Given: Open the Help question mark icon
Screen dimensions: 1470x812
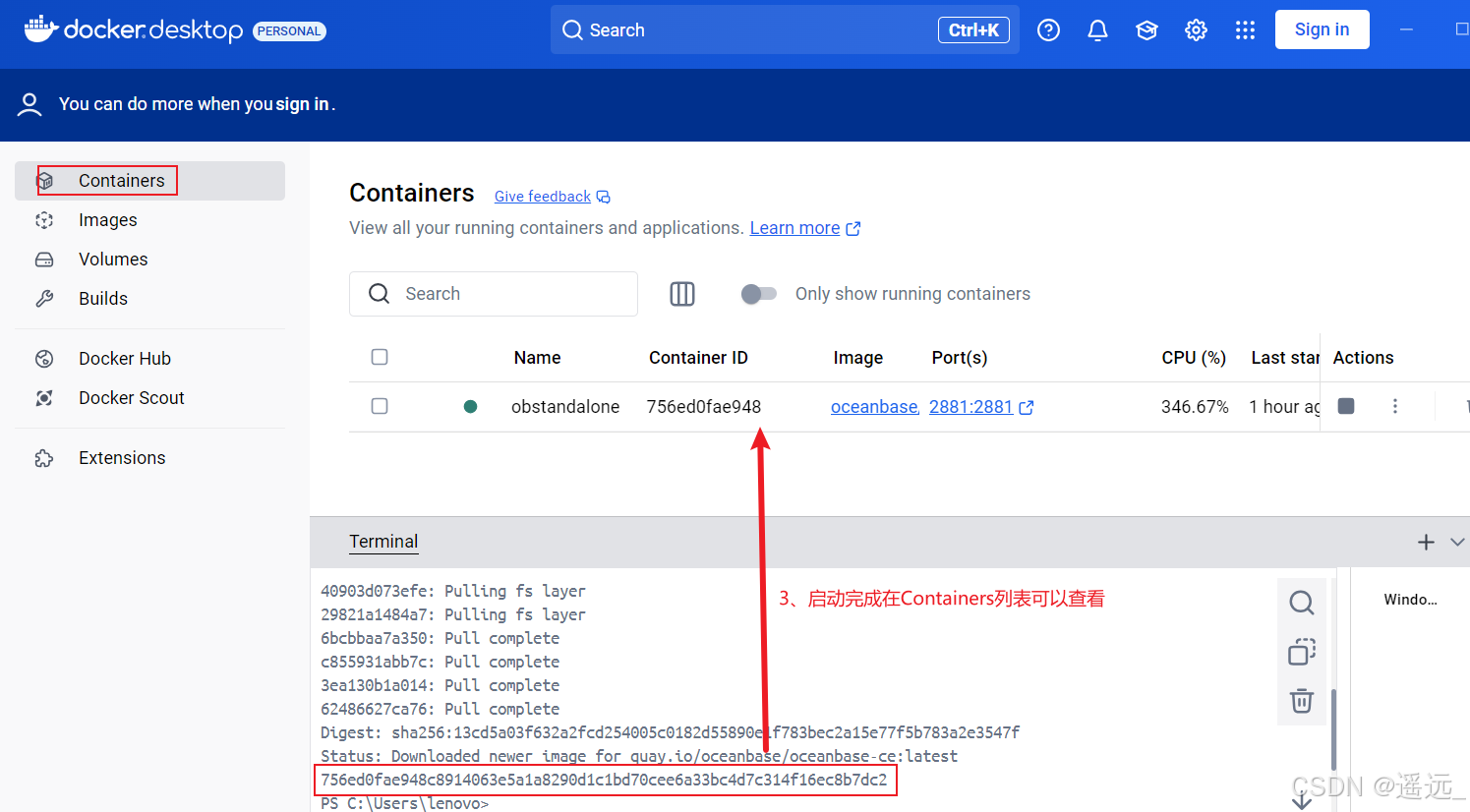Looking at the screenshot, I should point(1049,30).
